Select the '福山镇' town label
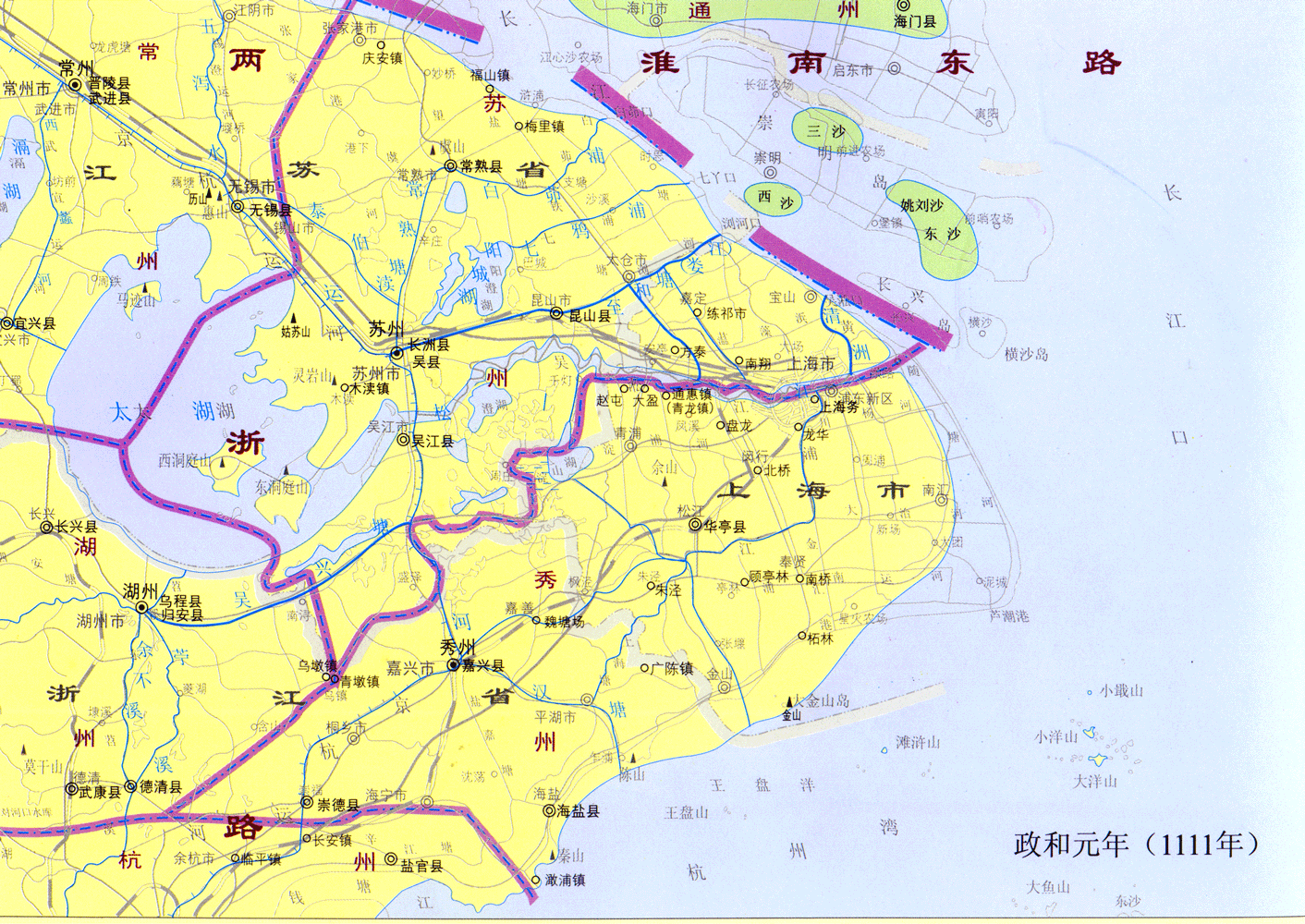 490,75
